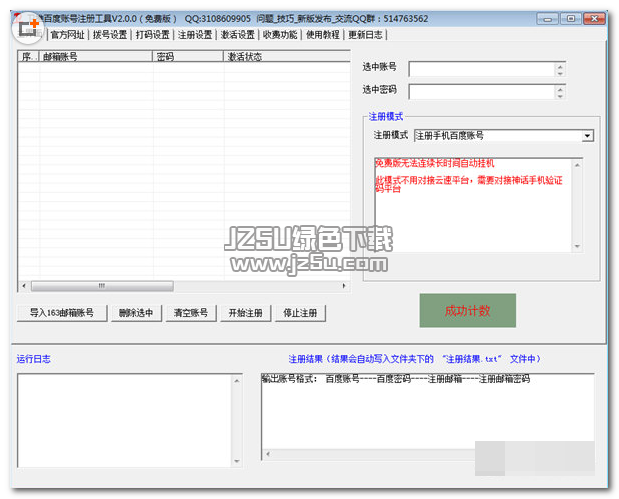Click the 密码 column header
The image size is (619, 499).
click(x=188, y=56)
